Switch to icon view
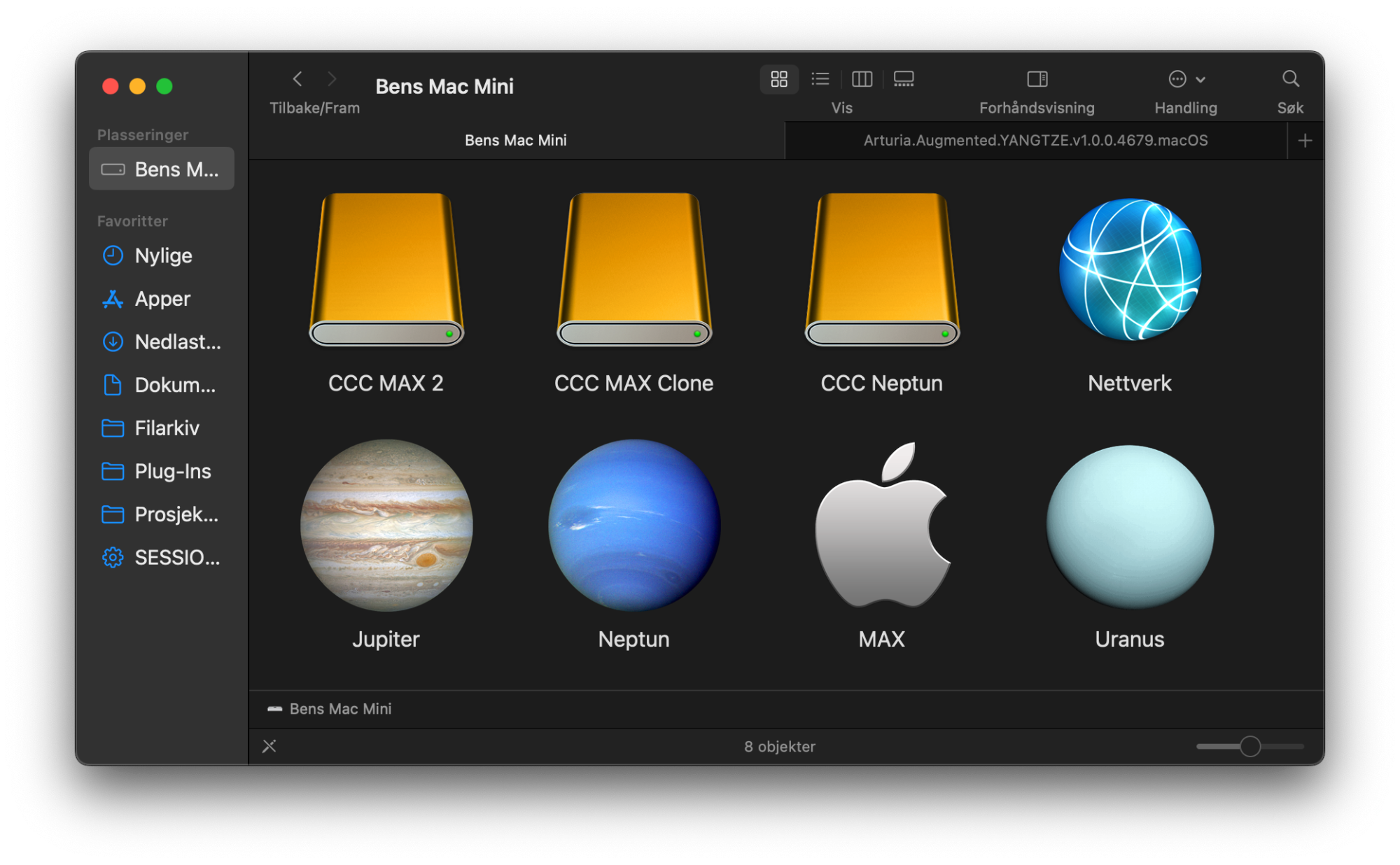Viewport: 1400px width, 865px height. (779, 79)
